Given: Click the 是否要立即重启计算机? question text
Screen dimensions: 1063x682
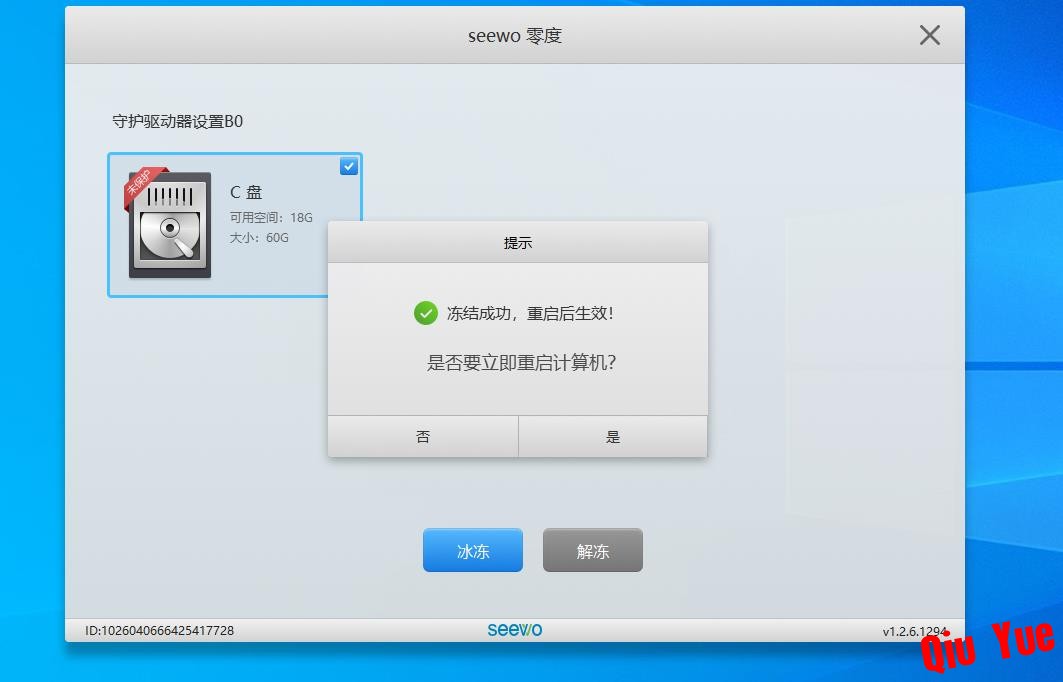Looking at the screenshot, I should [x=521, y=363].
